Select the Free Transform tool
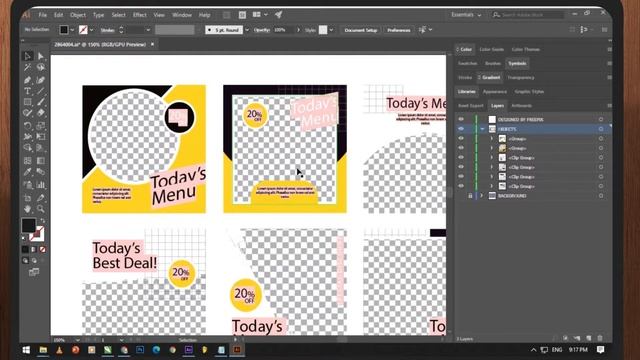This screenshot has width=640, height=360. [x=41, y=137]
